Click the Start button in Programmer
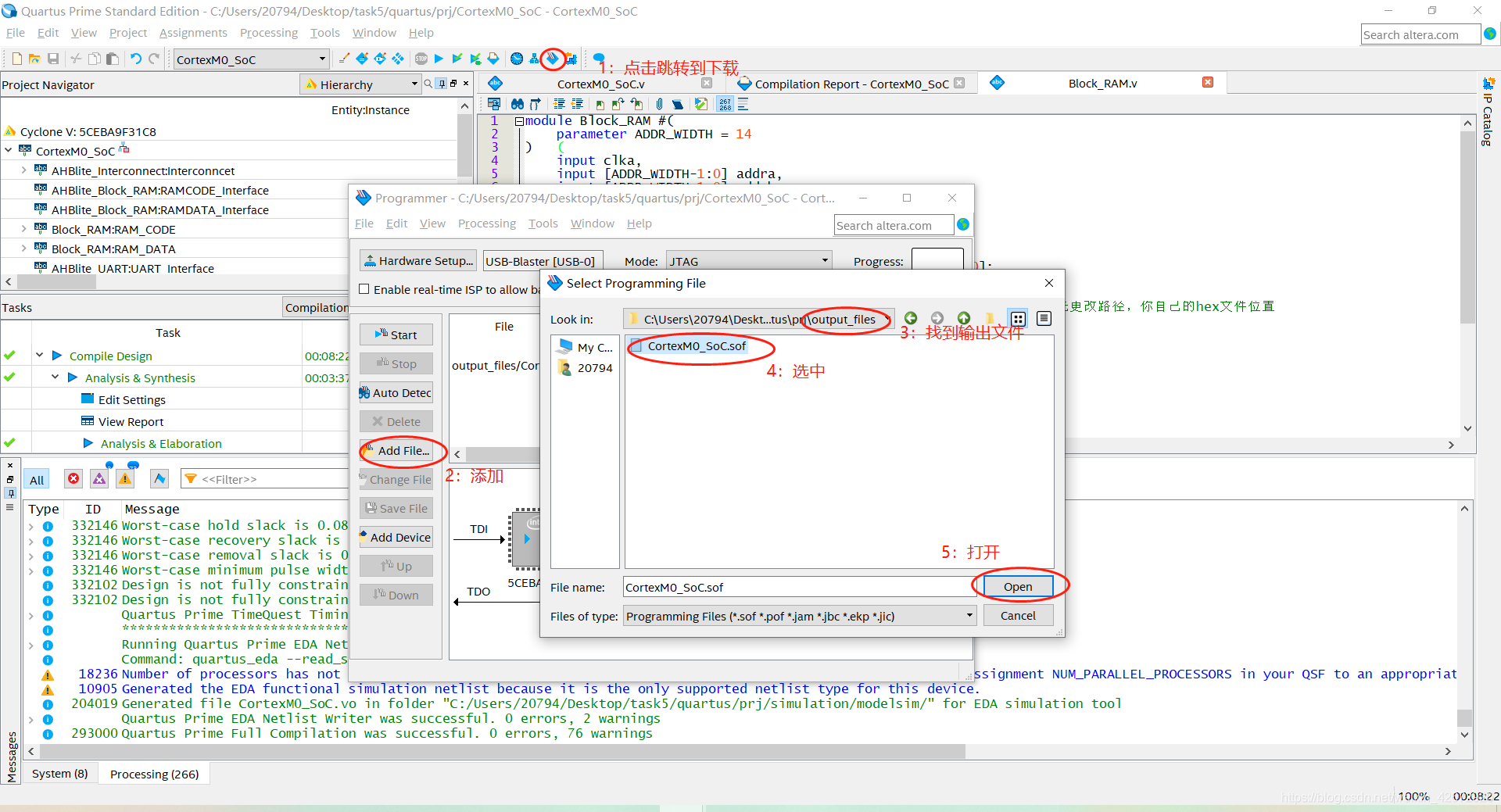The height and width of the screenshot is (812, 1501). click(x=396, y=334)
